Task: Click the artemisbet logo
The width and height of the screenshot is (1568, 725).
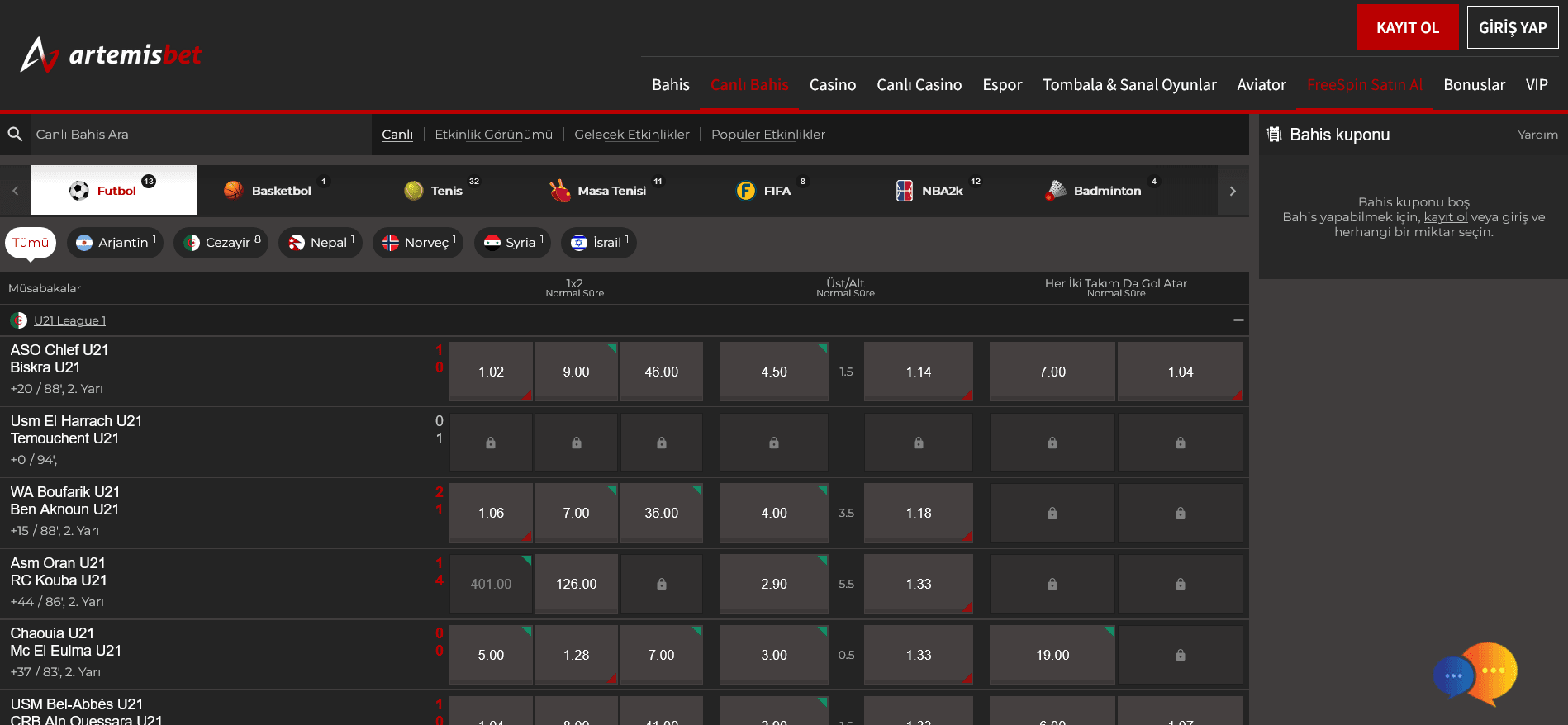Action: tap(111, 54)
